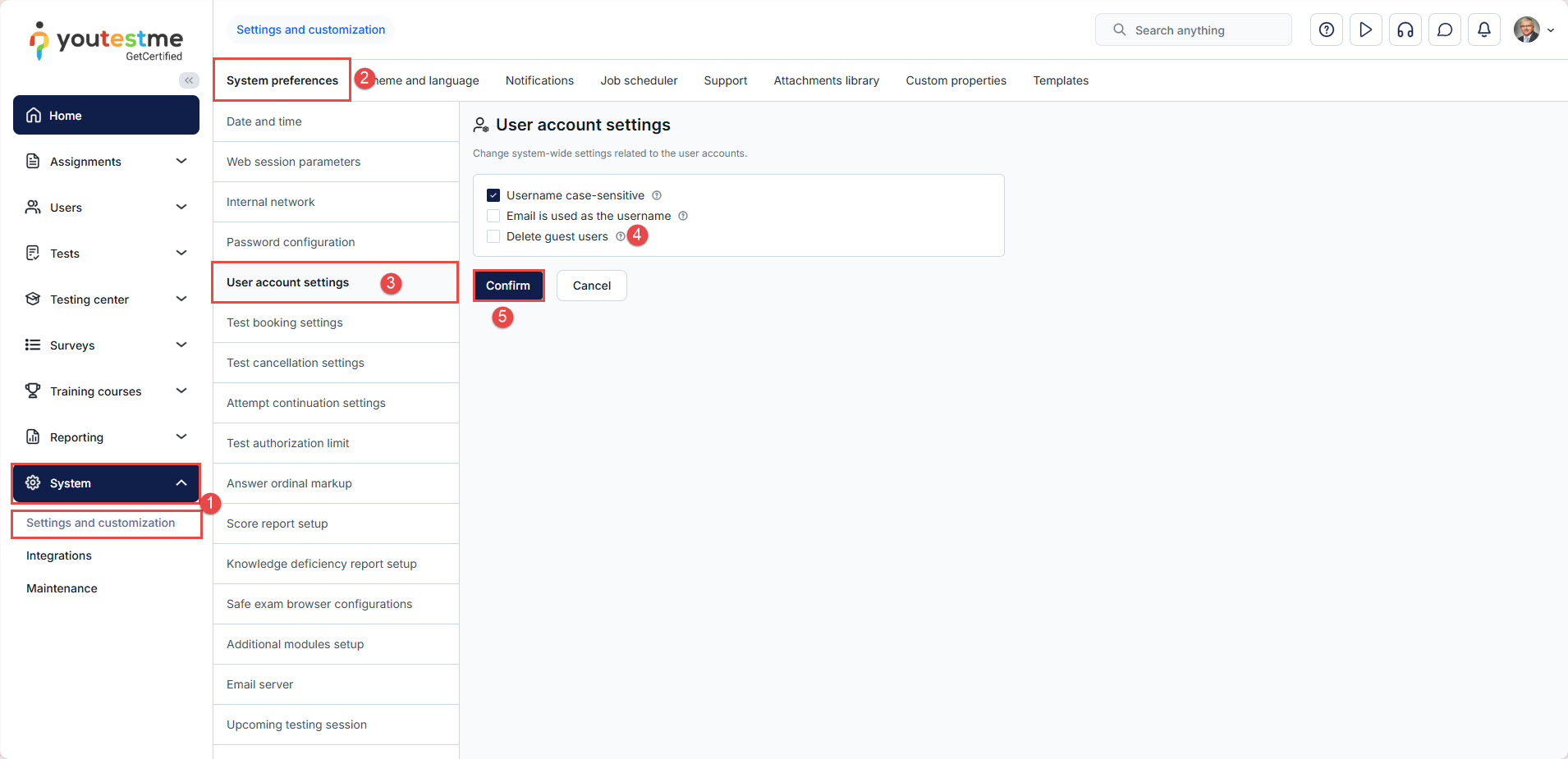
Task: Click the play video tutorial icon
Action: point(1365,30)
